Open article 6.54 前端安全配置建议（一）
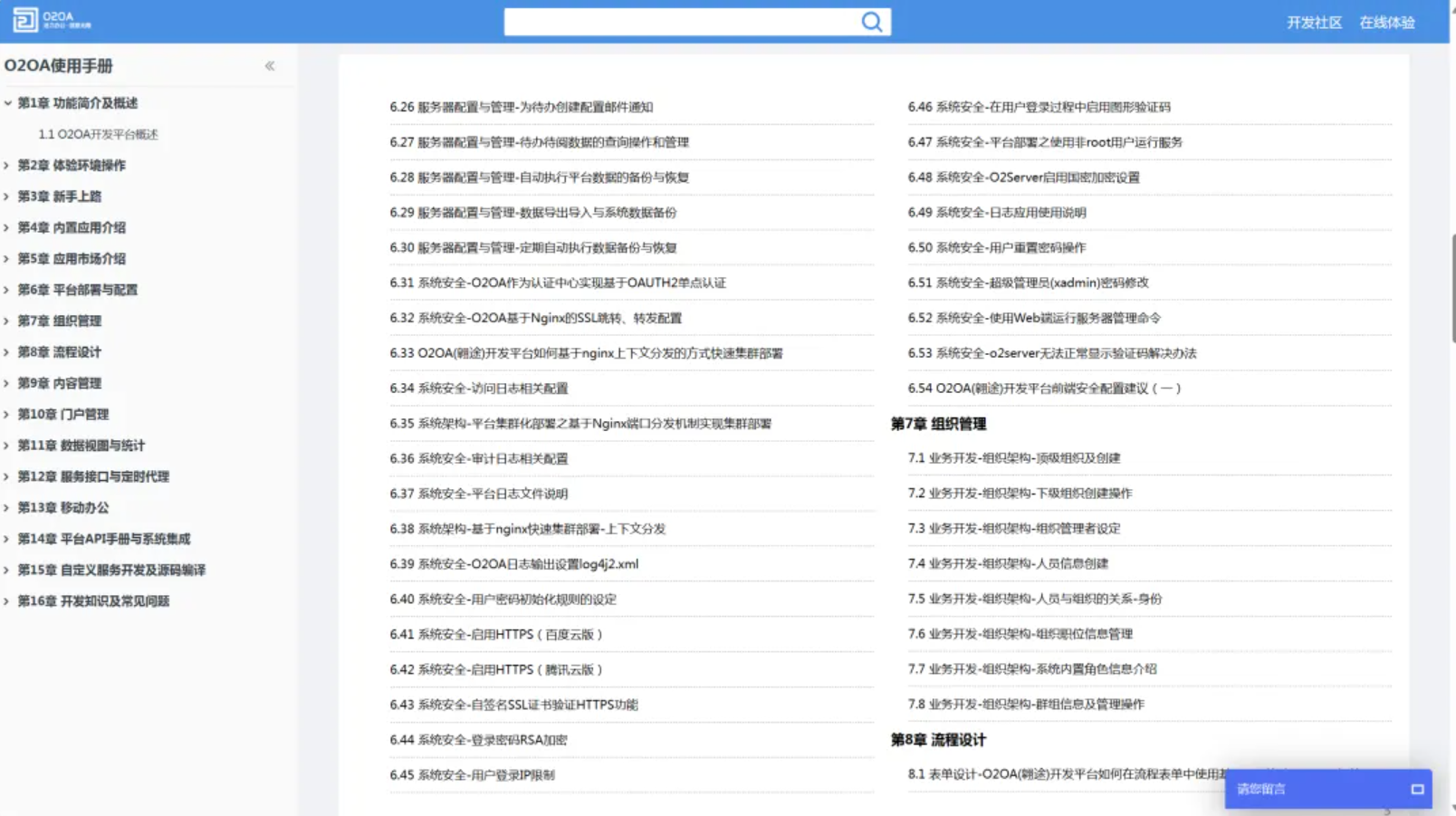Image resolution: width=1456 pixels, height=816 pixels. (x=1045, y=389)
